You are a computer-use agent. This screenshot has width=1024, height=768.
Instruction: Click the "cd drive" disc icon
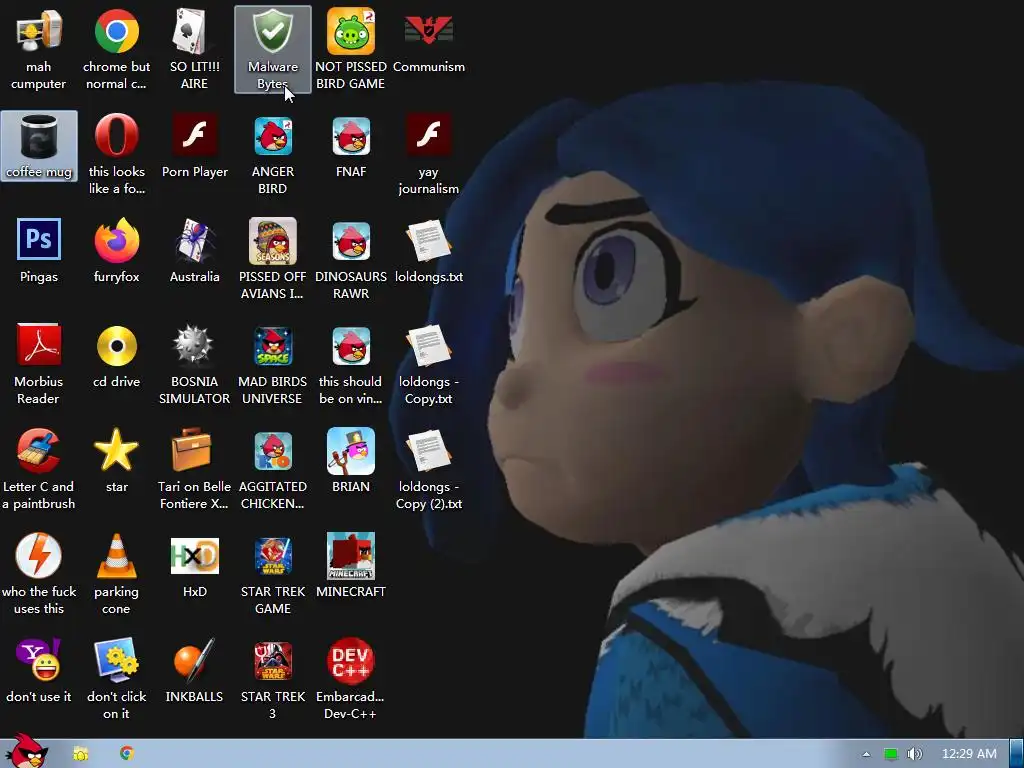pyautogui.click(x=116, y=356)
